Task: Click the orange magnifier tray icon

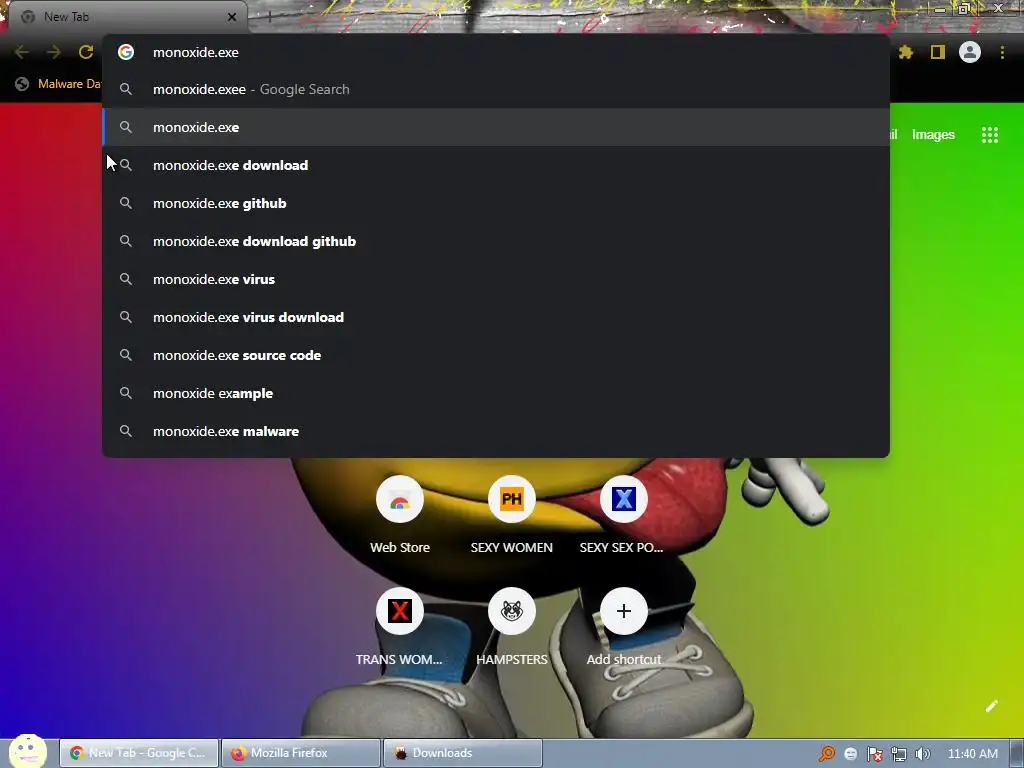Action: 827,754
